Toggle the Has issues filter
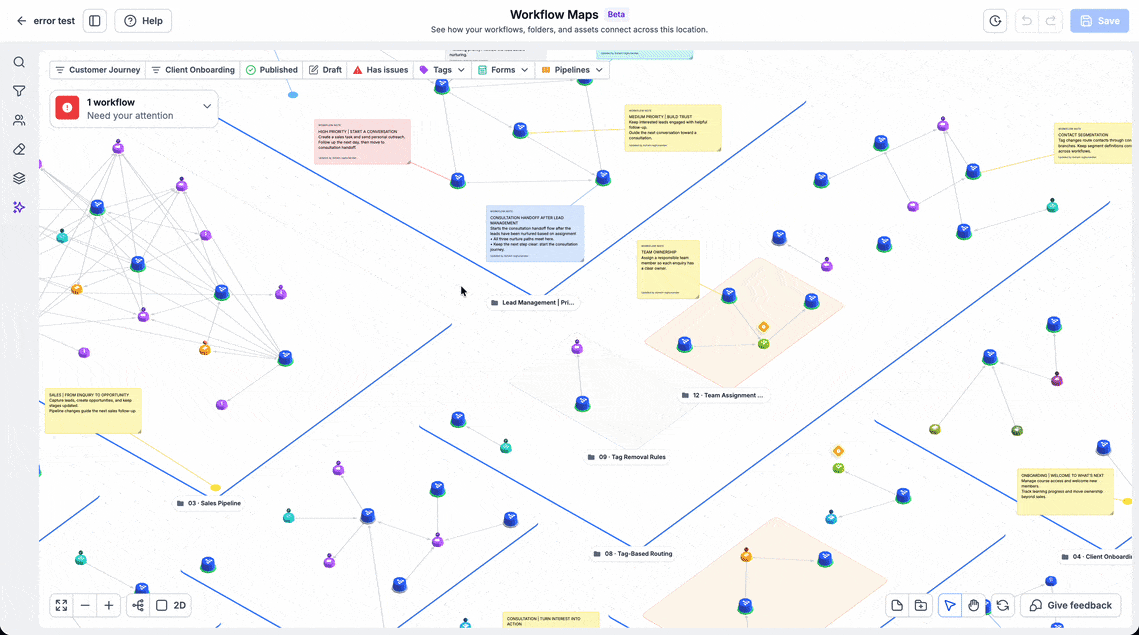Image resolution: width=1139 pixels, height=635 pixels. (381, 70)
